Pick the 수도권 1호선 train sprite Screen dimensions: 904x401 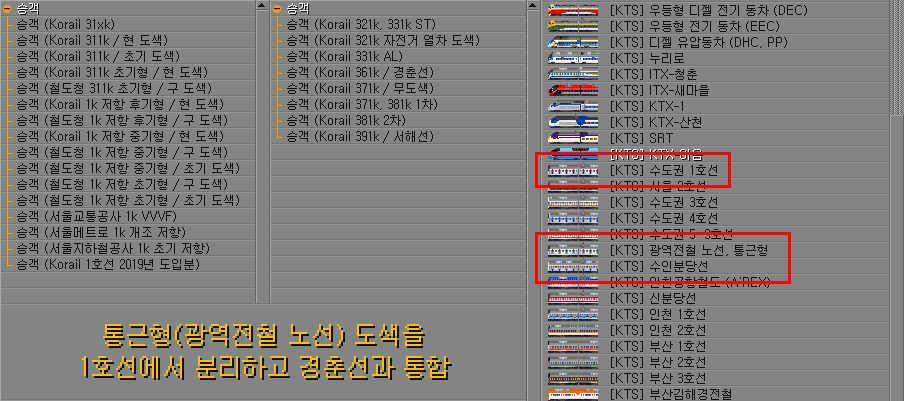(x=573, y=171)
